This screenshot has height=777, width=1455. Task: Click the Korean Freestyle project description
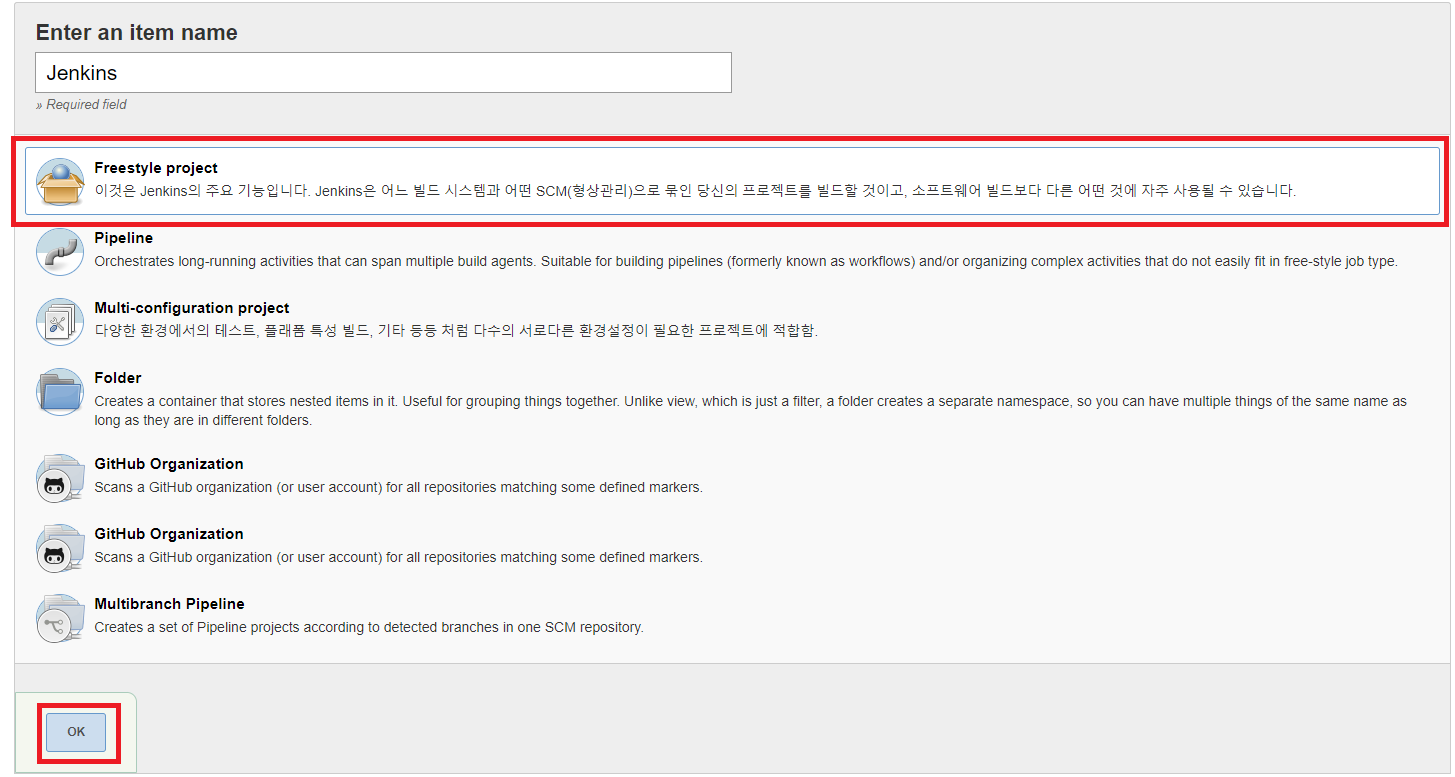pos(695,191)
